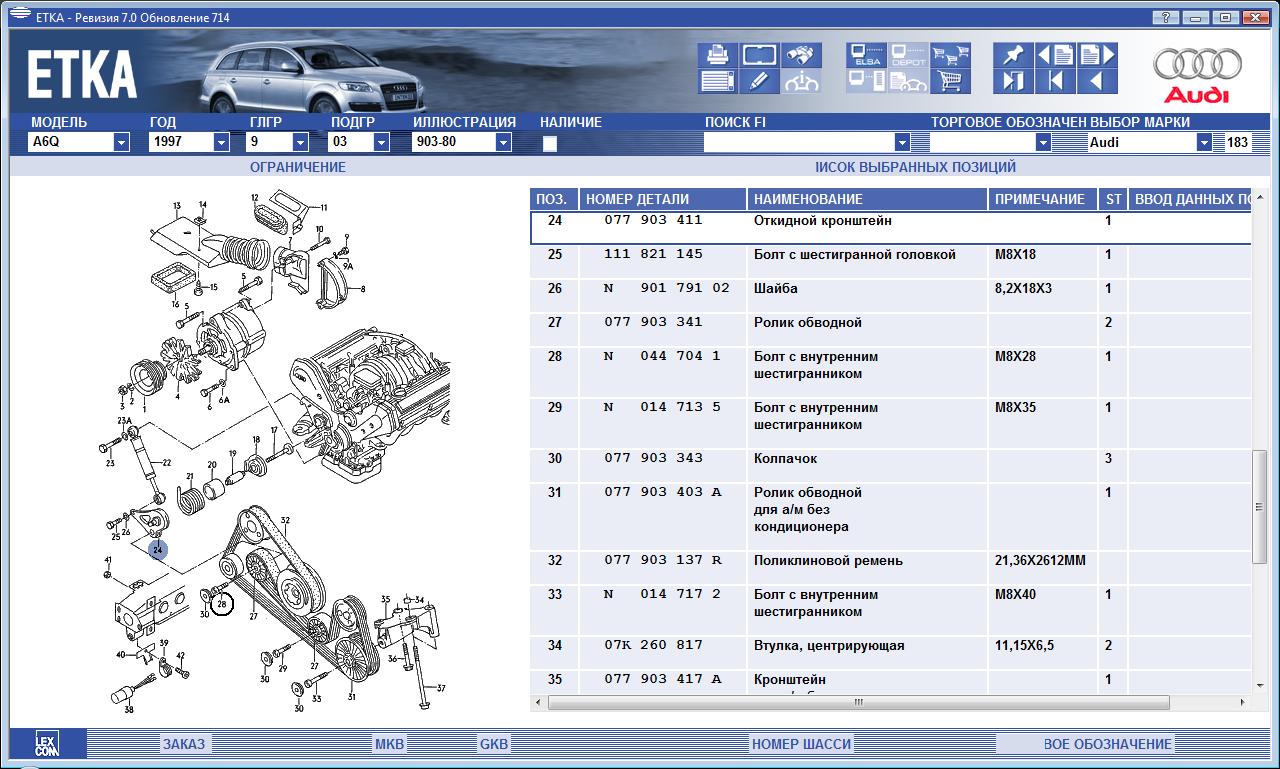This screenshot has width=1280, height=769.
Task: Click the ВВОД ДАННЫХ column header
Action: click(x=1189, y=199)
